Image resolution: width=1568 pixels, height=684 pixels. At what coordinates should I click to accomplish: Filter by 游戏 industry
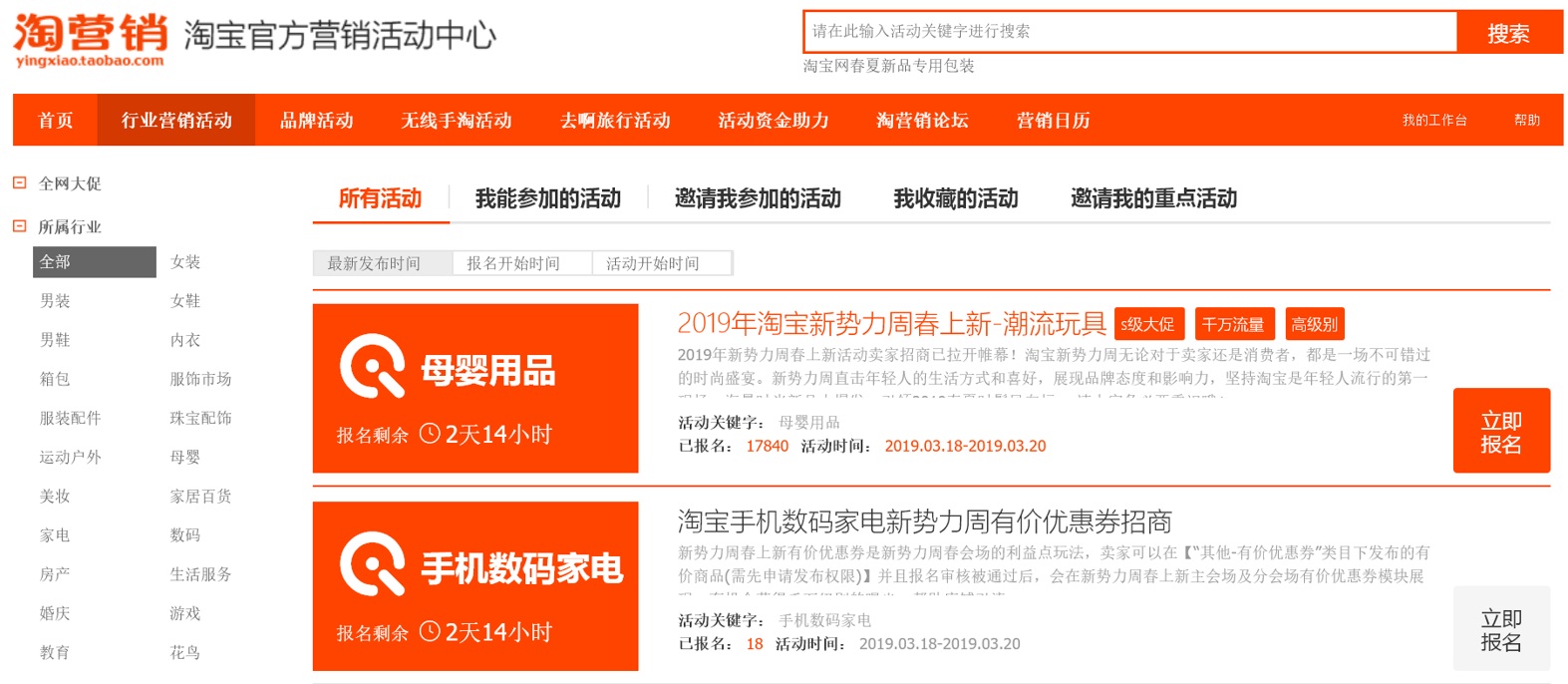coord(185,613)
